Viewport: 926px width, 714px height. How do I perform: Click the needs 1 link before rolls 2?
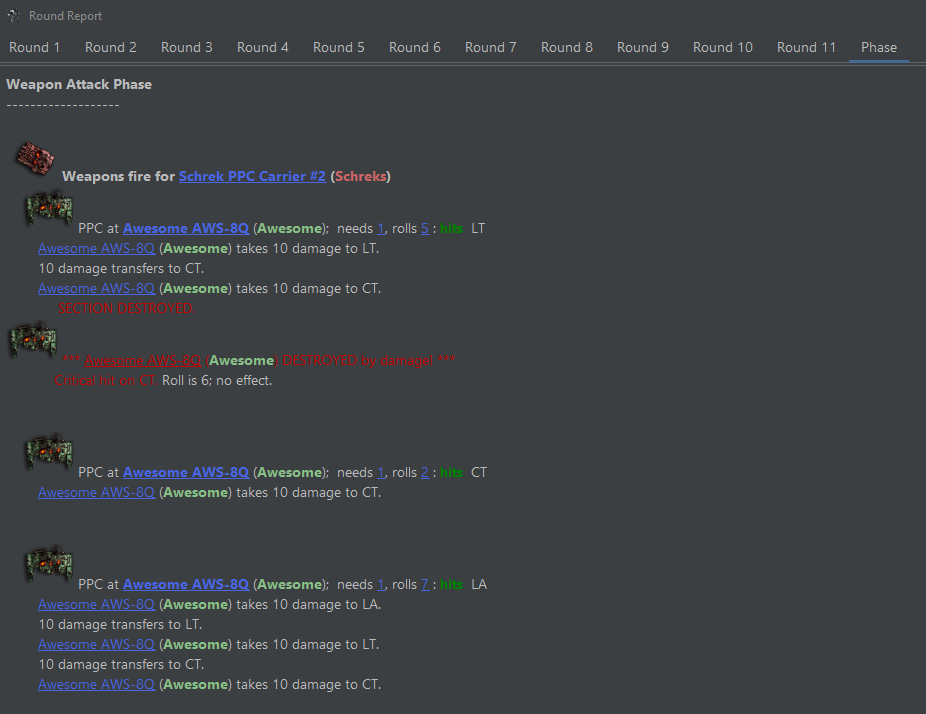(381, 472)
